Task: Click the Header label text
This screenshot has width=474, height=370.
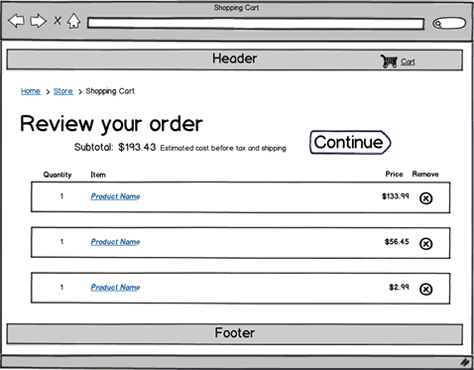Action: pos(235,59)
